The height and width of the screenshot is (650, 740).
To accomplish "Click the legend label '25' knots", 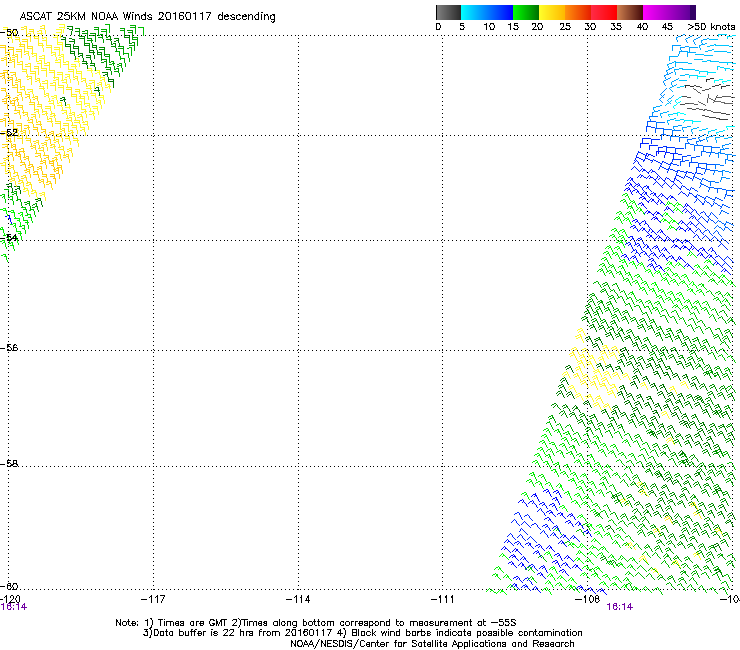I will tap(565, 27).
